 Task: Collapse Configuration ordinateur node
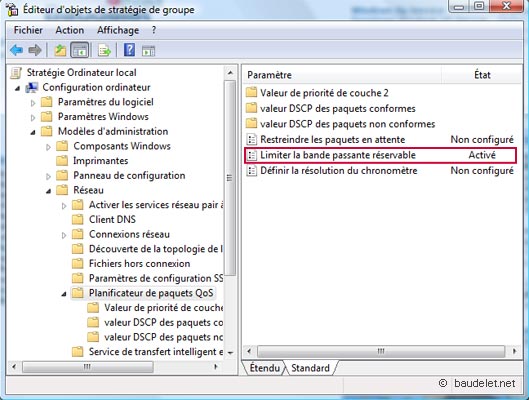click(x=18, y=88)
